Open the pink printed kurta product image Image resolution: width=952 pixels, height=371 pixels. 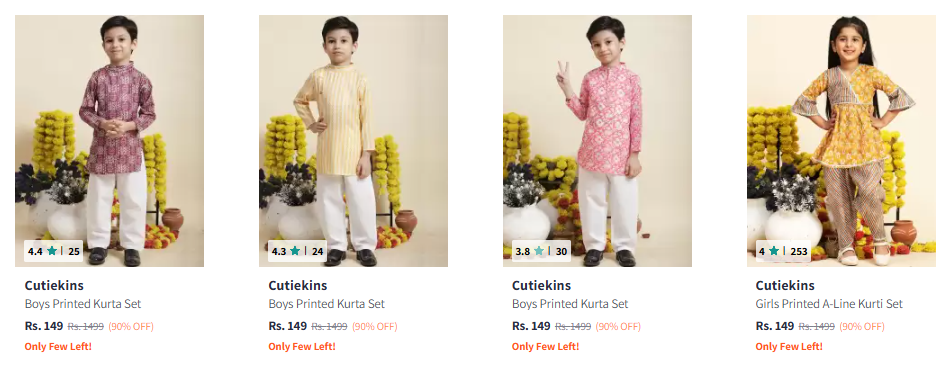(597, 141)
